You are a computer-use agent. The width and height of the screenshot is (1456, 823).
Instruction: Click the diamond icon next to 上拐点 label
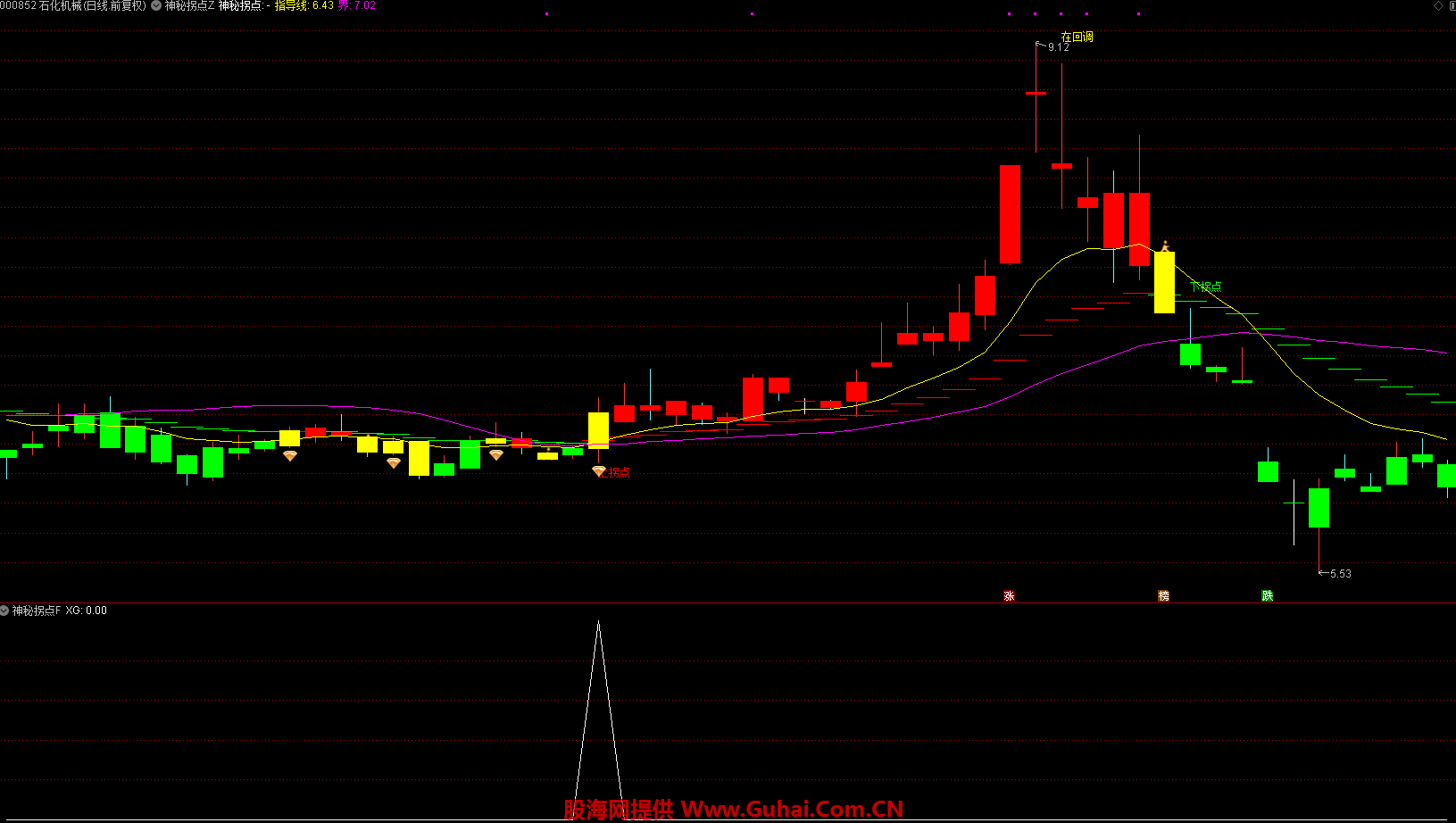[x=598, y=471]
